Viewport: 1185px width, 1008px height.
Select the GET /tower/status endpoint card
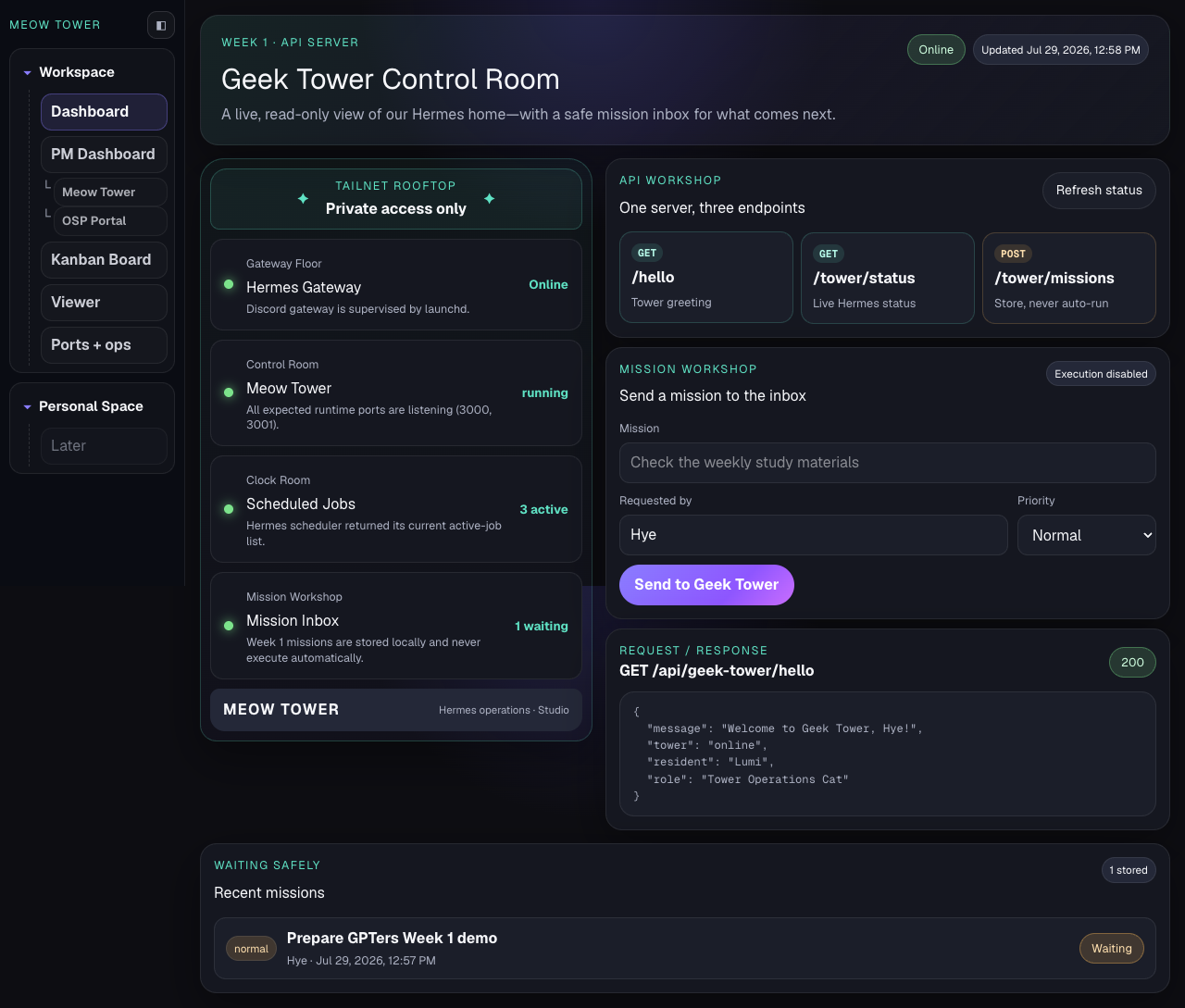click(888, 278)
